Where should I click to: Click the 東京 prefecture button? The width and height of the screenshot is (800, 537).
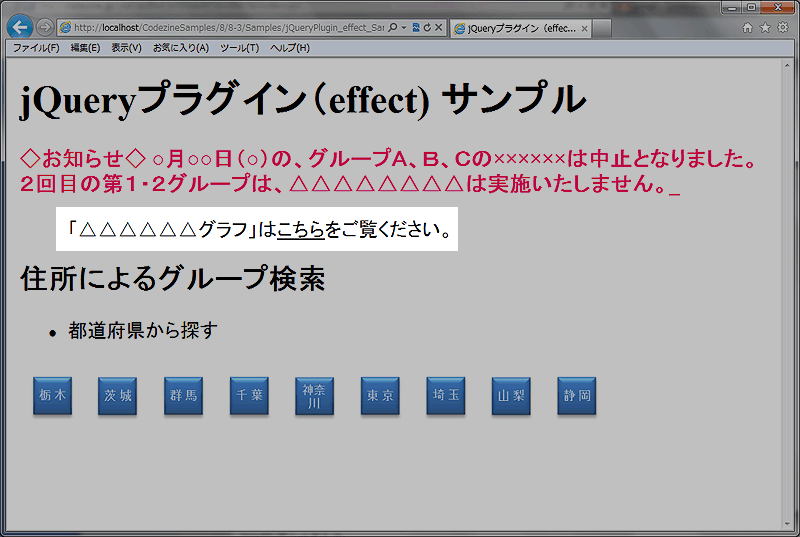click(x=380, y=396)
